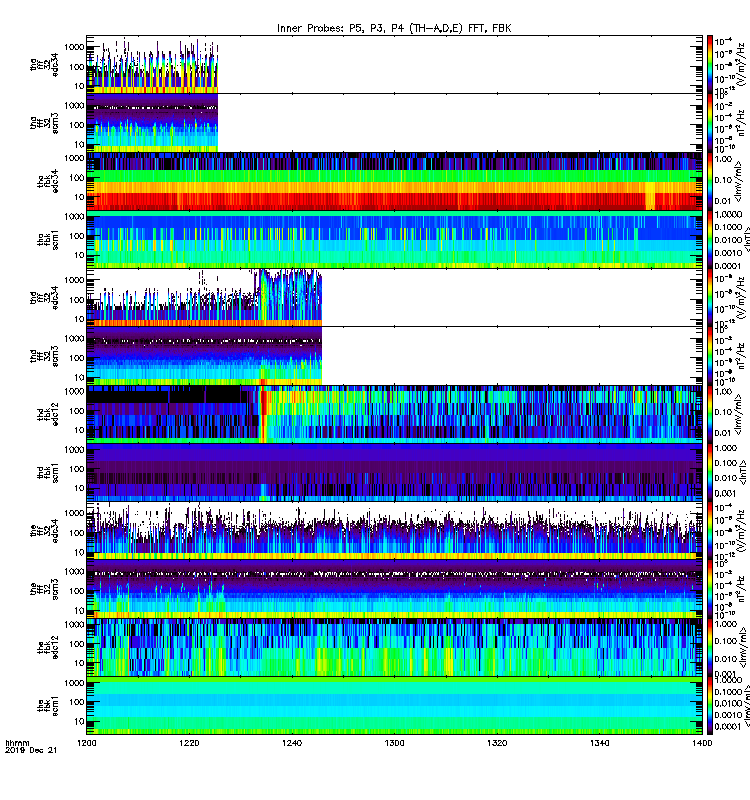Click the the fbk scm1 spectrogram panel
Screen dimensions: 750x800
point(394,706)
